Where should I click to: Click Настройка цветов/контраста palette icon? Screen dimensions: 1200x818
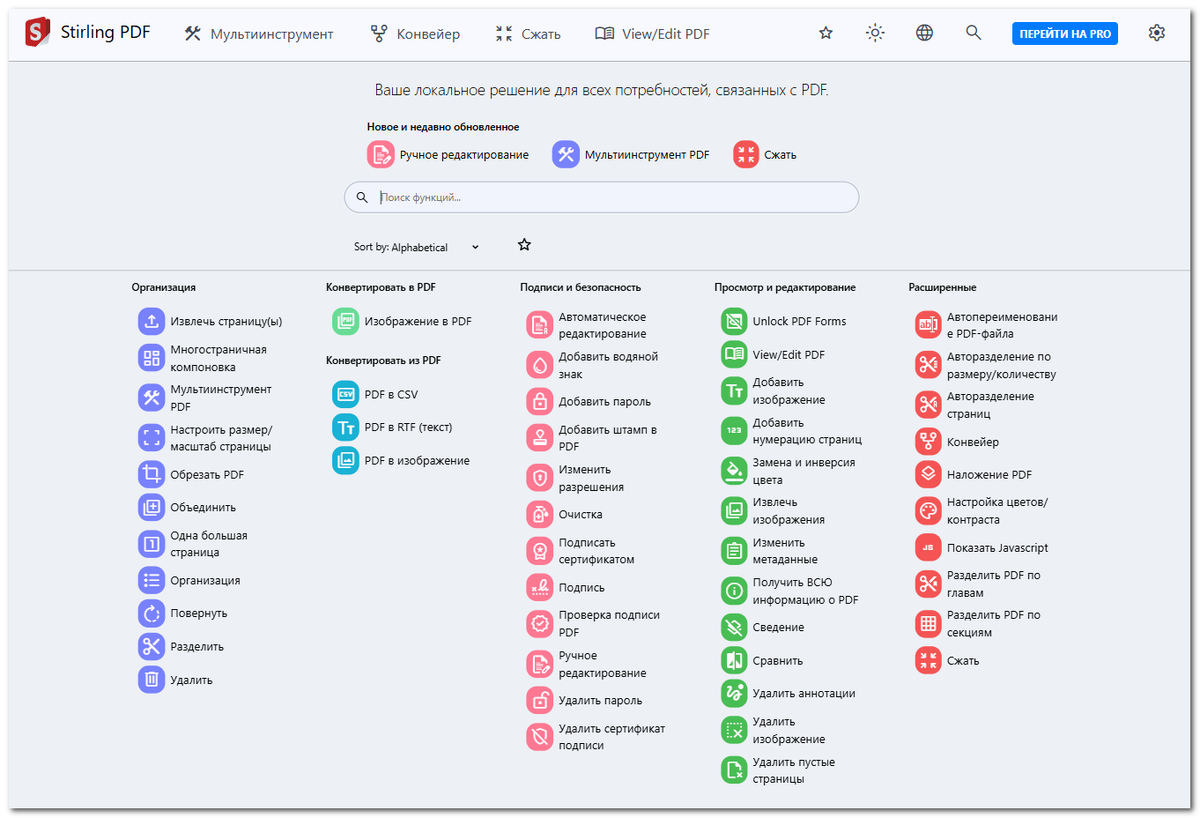click(929, 511)
